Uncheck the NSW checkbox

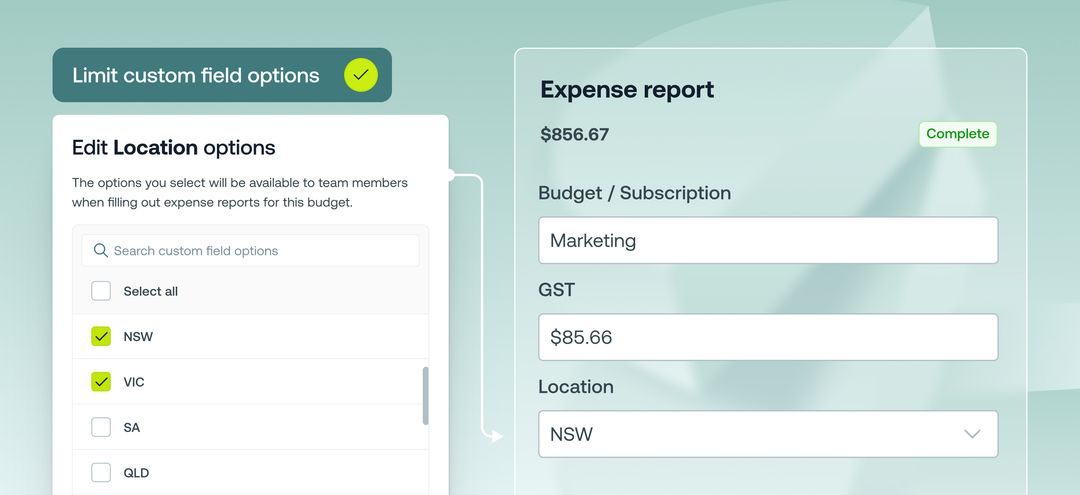(101, 337)
